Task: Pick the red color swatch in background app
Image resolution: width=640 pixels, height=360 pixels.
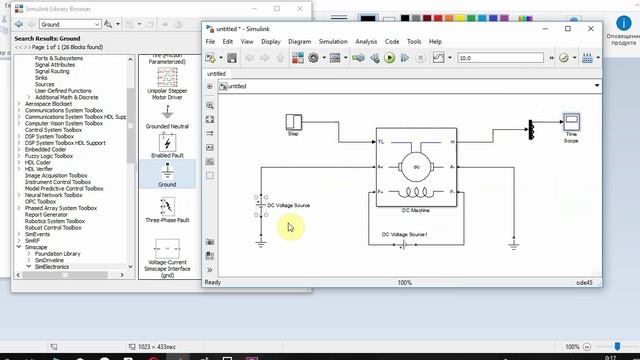Action: [438, 18]
